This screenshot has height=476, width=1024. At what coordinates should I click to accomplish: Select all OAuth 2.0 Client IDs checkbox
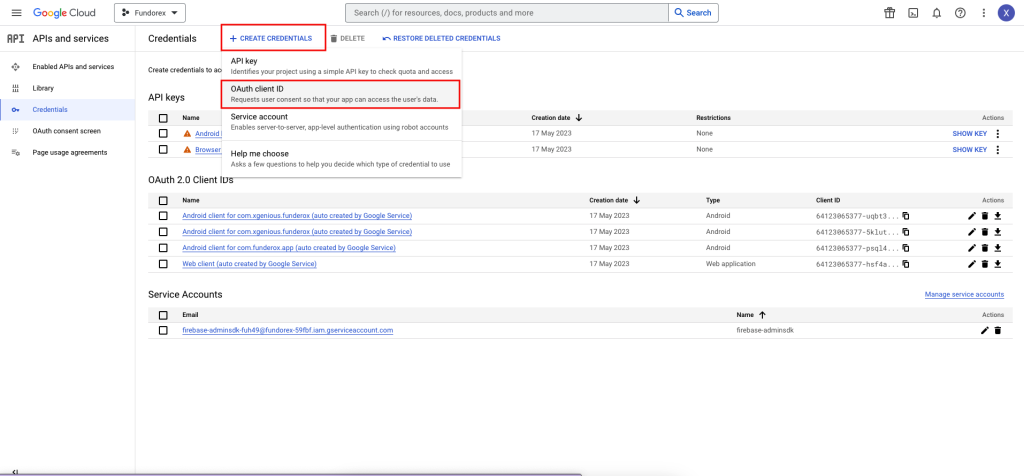coord(163,200)
